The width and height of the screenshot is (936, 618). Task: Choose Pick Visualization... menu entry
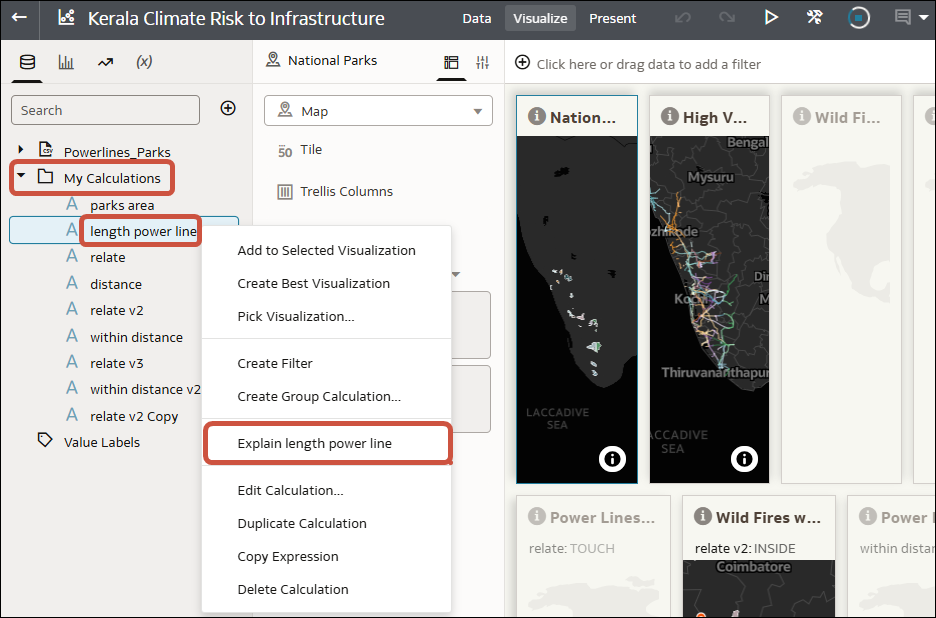[x=327, y=316]
